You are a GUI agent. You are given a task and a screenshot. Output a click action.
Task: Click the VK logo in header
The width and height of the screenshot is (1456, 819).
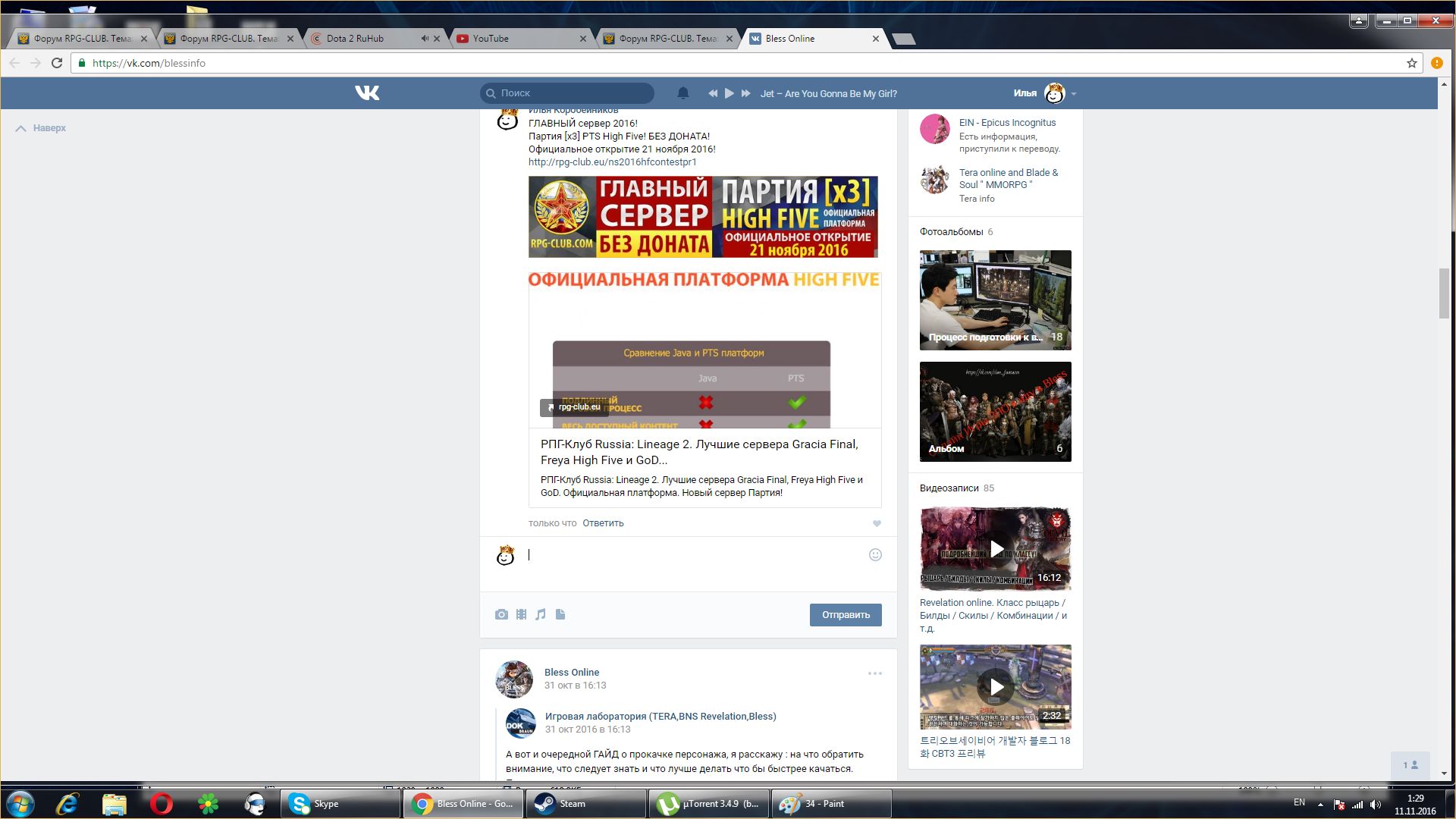coord(367,93)
